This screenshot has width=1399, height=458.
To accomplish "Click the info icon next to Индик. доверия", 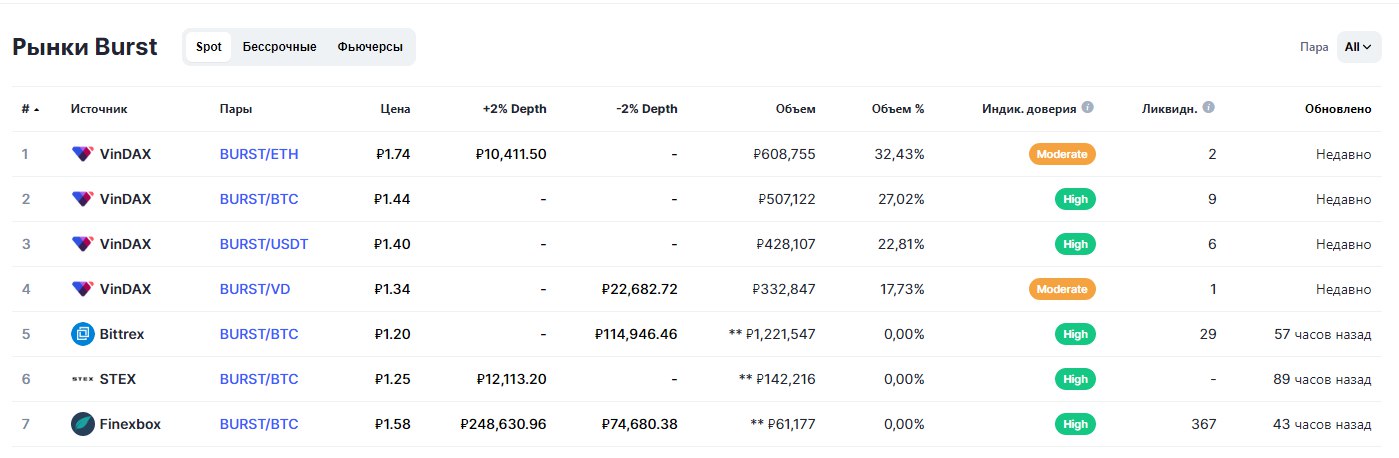I will point(1087,107).
